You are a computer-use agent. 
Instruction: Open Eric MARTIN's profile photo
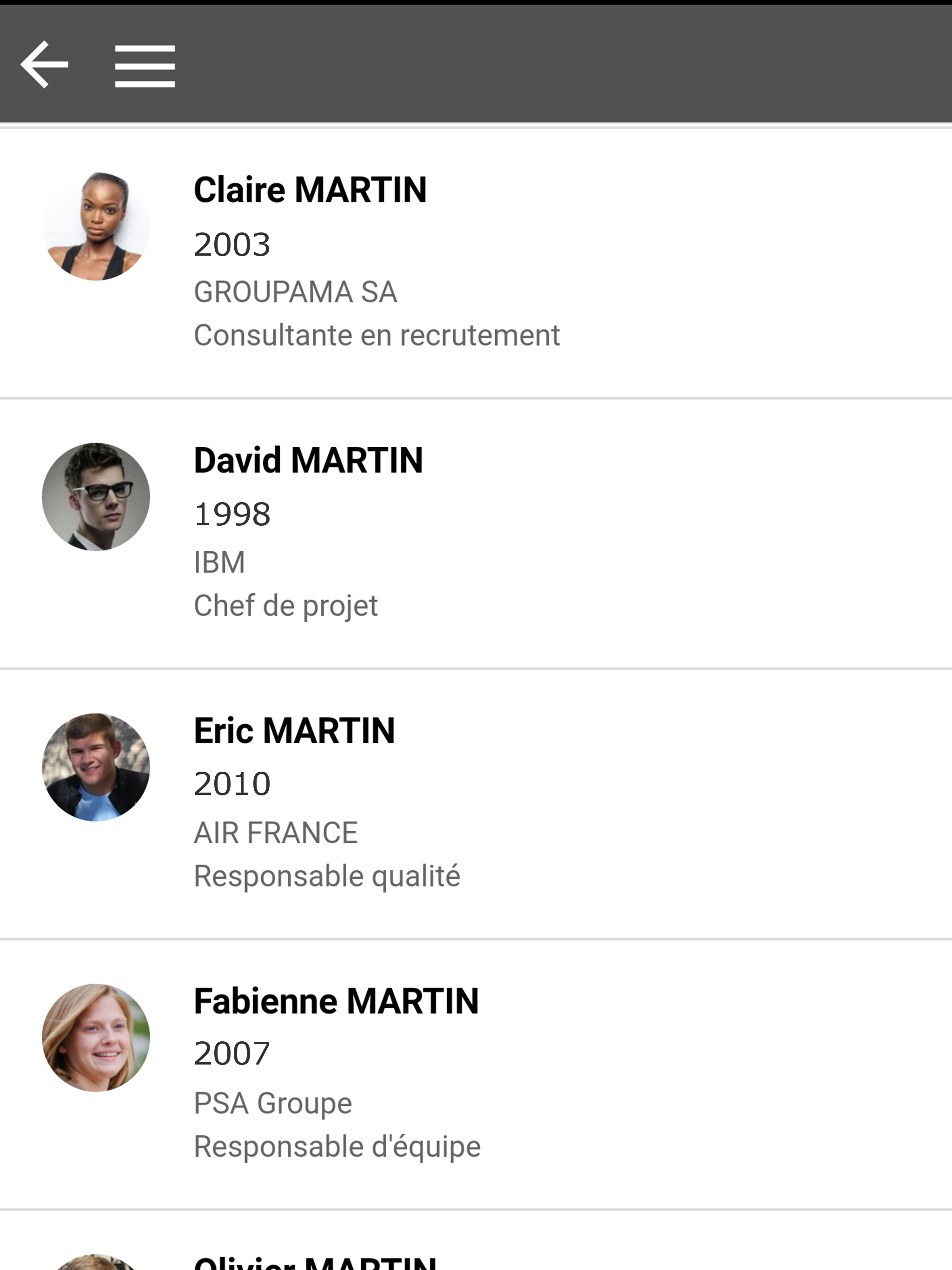(x=96, y=767)
